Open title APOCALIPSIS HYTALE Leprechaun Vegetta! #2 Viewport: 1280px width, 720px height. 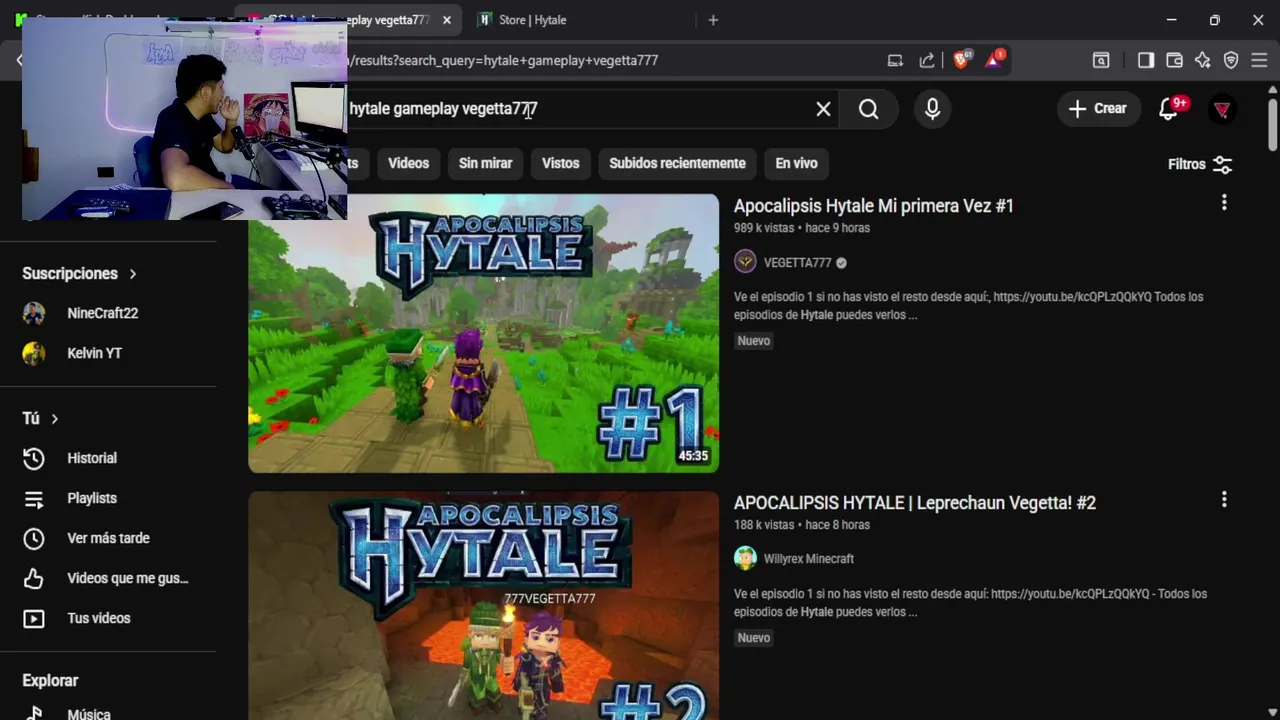[x=915, y=503]
